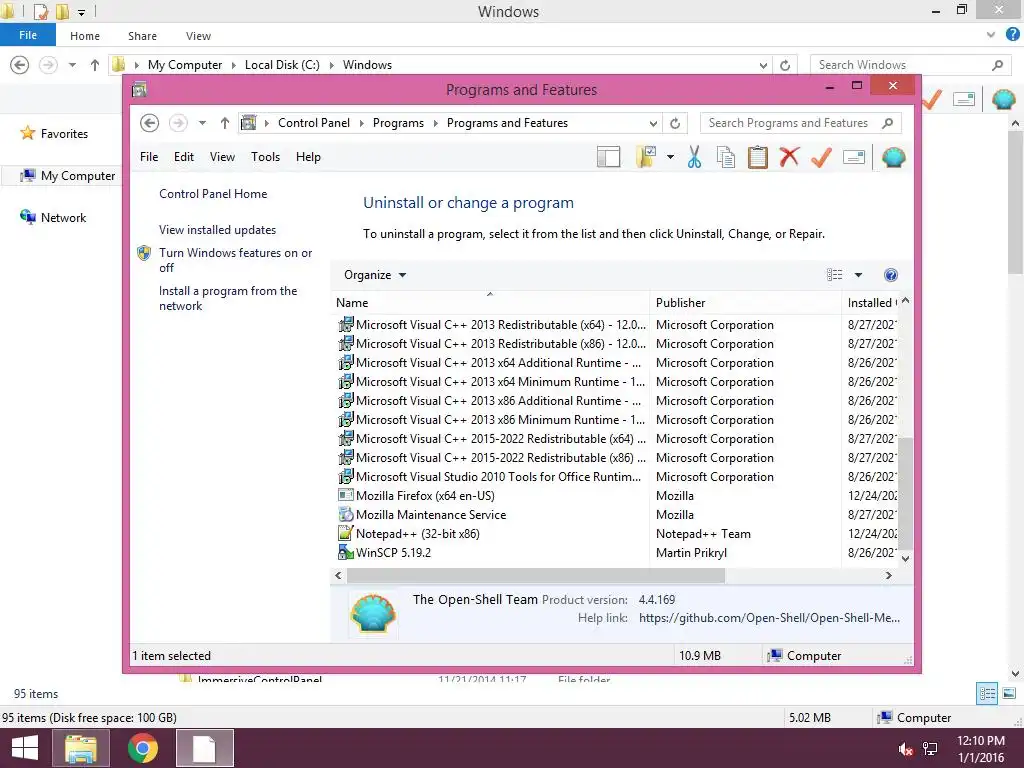Click Turn Windows features on or off

[235, 260]
